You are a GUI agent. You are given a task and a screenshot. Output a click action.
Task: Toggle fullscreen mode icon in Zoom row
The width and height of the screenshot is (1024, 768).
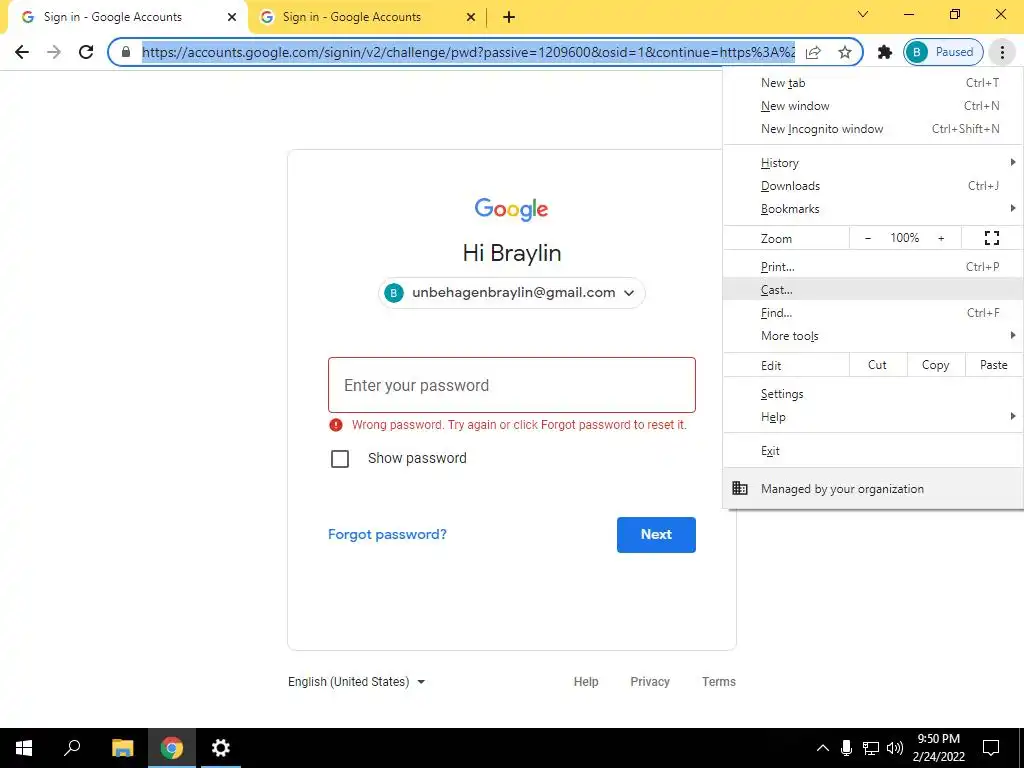(991, 238)
